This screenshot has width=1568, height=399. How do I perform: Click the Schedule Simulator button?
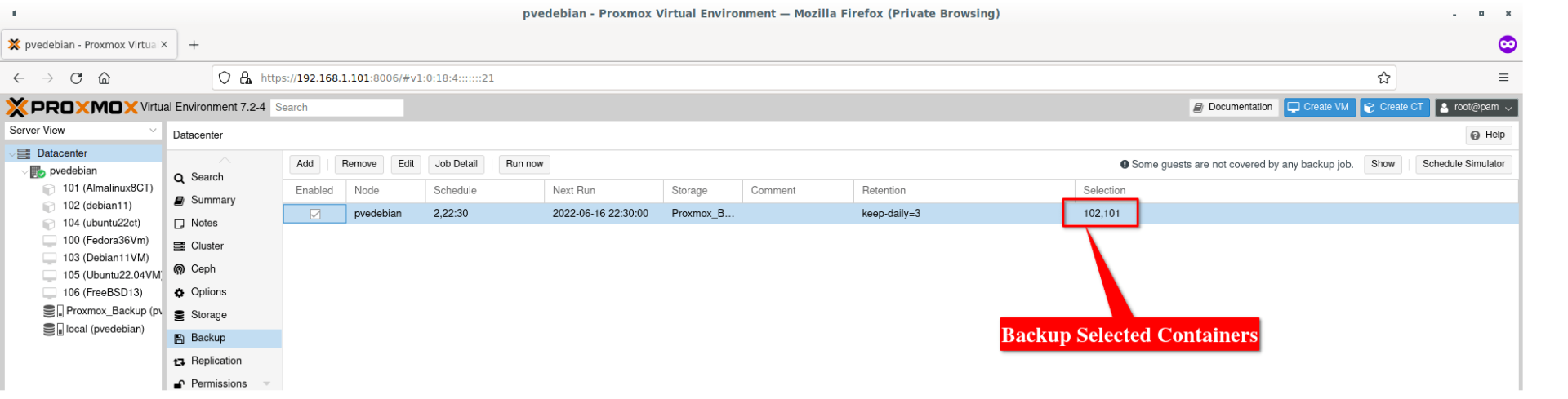pyautogui.click(x=1463, y=164)
